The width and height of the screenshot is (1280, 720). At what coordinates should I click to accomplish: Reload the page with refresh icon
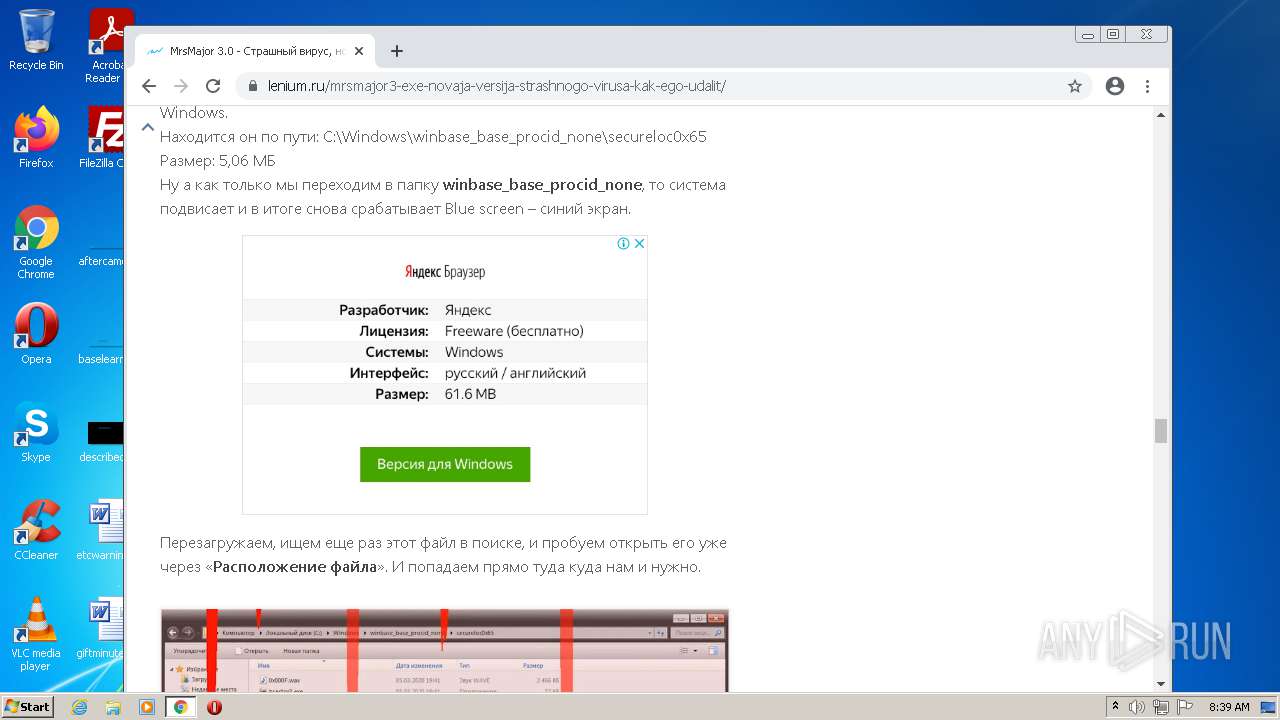tap(213, 86)
